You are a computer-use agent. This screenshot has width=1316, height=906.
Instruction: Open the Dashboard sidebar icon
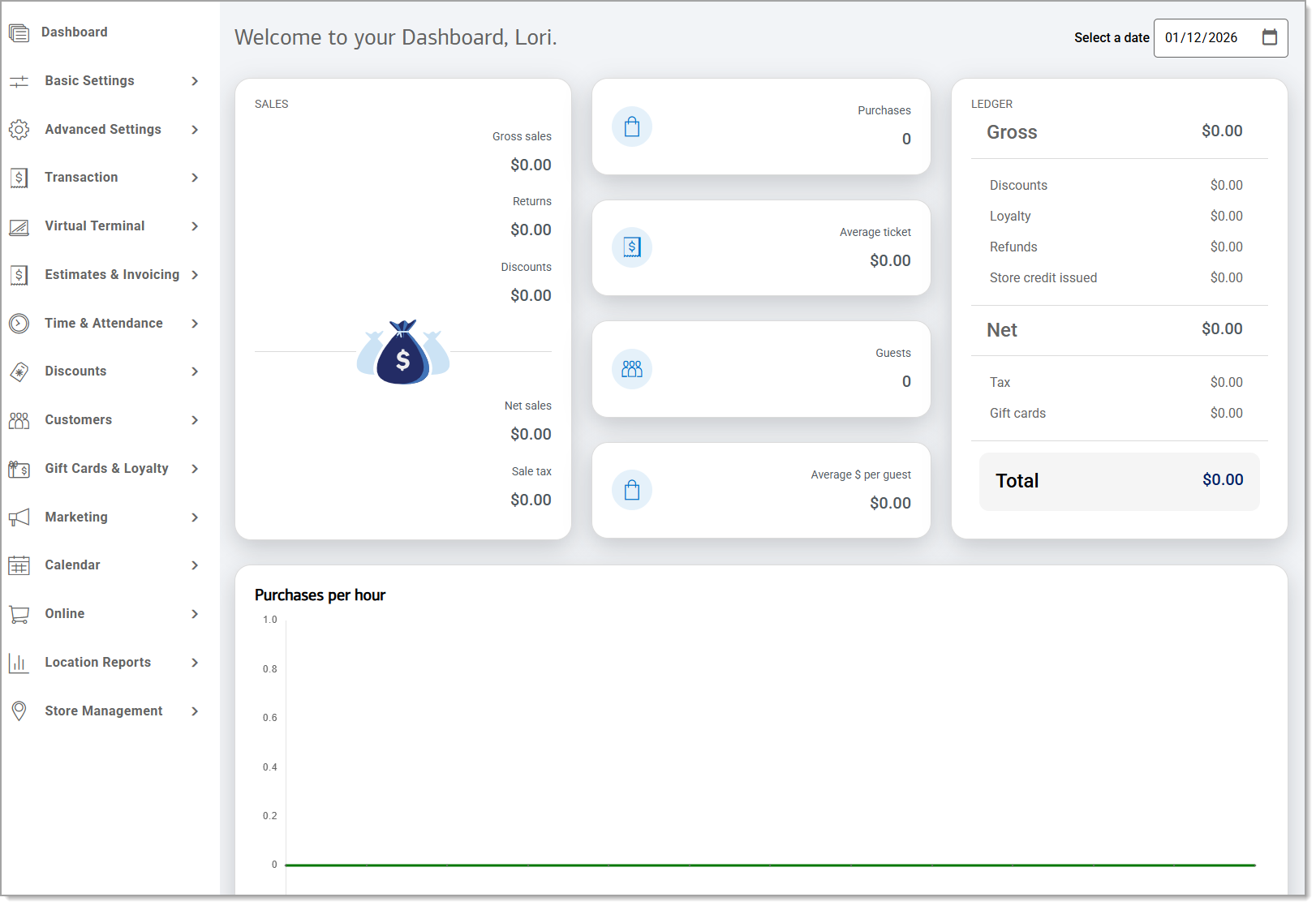(x=19, y=32)
